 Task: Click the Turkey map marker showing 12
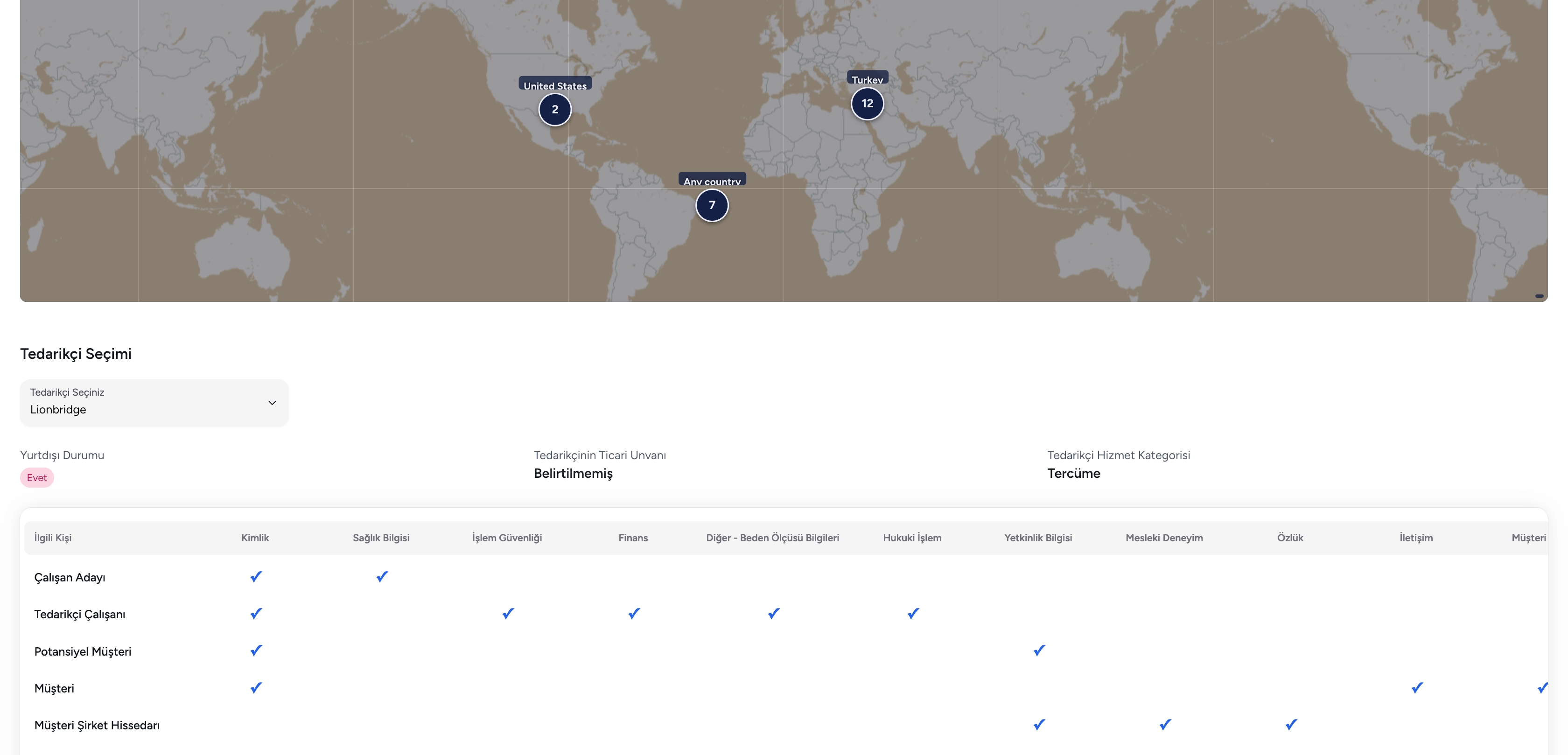click(x=867, y=104)
